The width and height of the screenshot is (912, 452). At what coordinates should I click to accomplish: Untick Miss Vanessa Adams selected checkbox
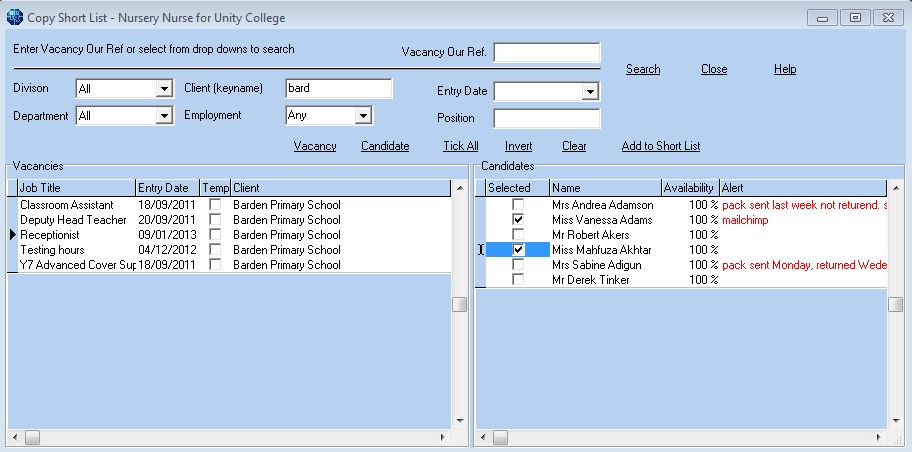(x=517, y=220)
